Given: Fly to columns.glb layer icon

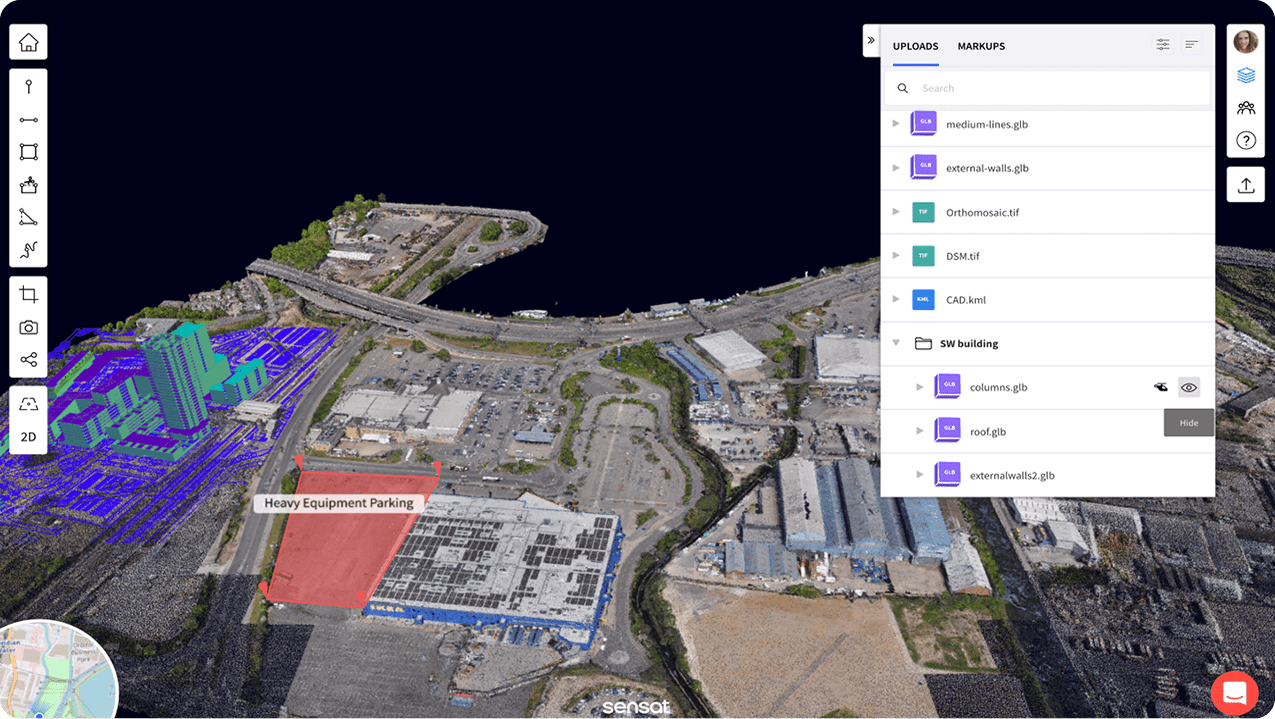Looking at the screenshot, I should pos(1160,387).
